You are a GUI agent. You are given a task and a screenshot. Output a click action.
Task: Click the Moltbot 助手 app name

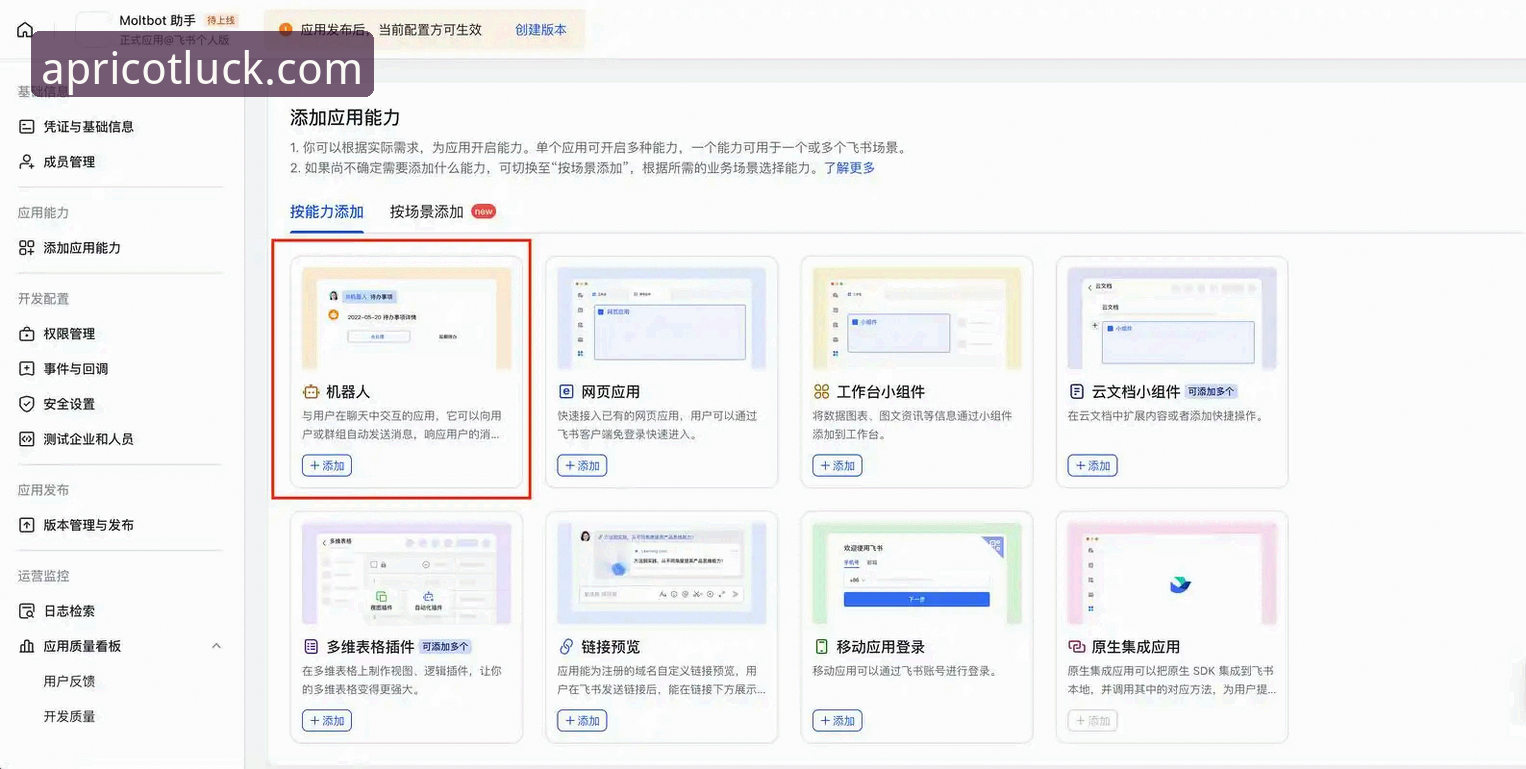click(x=157, y=20)
